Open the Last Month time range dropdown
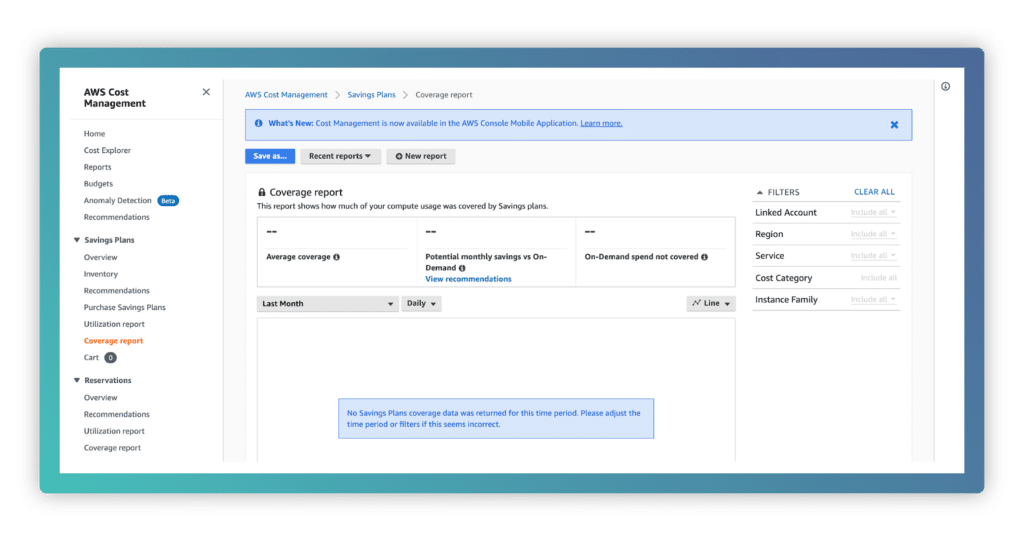The height and width of the screenshot is (541, 1024). coord(327,303)
